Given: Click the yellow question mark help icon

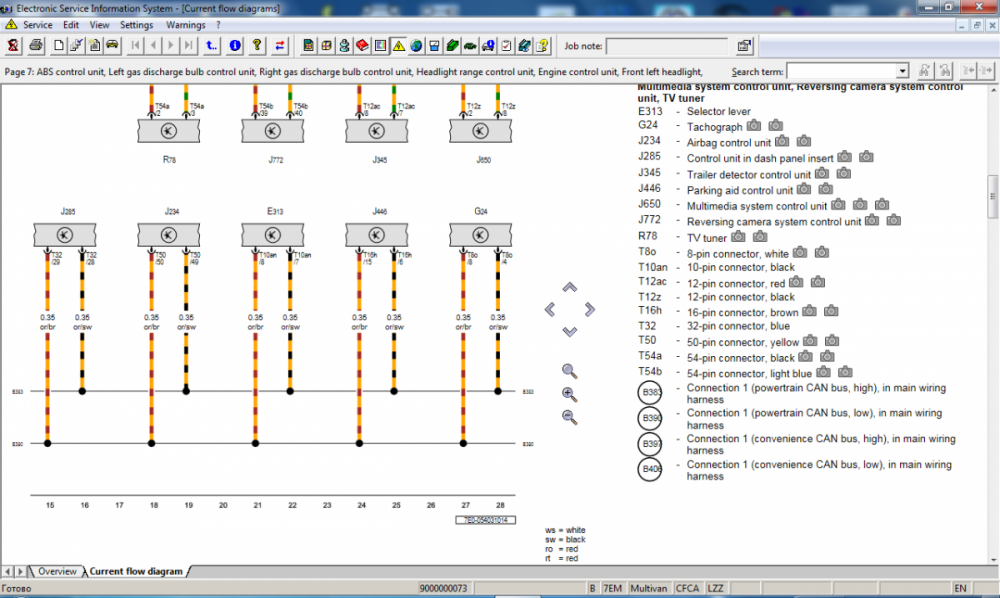Looking at the screenshot, I should (x=257, y=45).
